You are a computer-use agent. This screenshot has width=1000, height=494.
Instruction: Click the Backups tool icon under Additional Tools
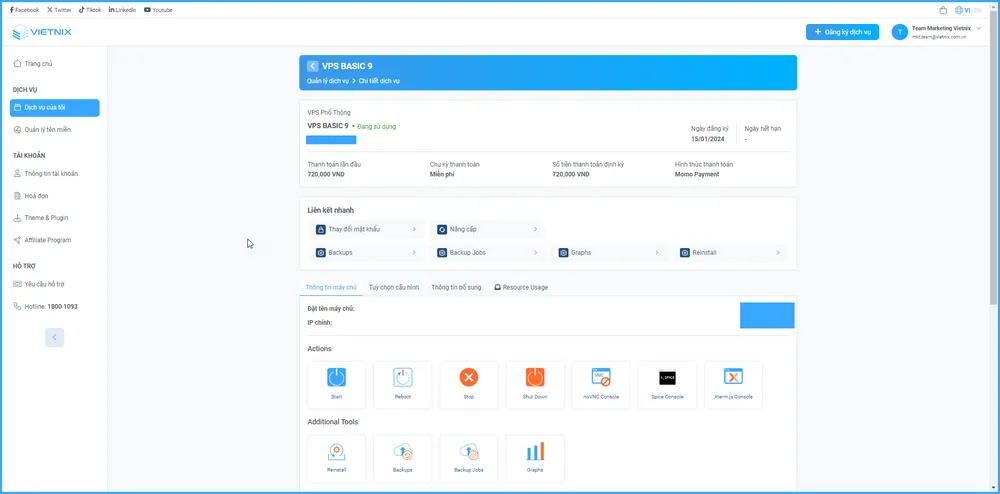coord(402,452)
